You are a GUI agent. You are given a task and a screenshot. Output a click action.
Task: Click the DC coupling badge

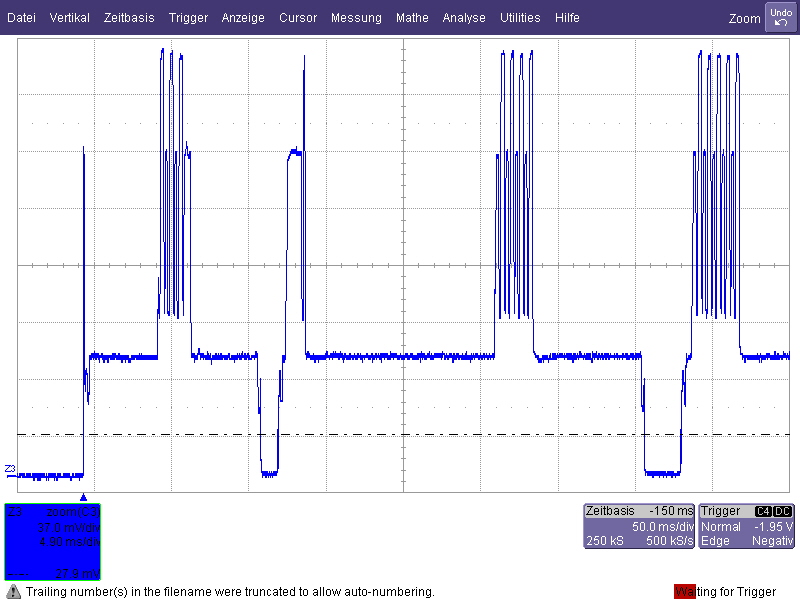click(783, 511)
